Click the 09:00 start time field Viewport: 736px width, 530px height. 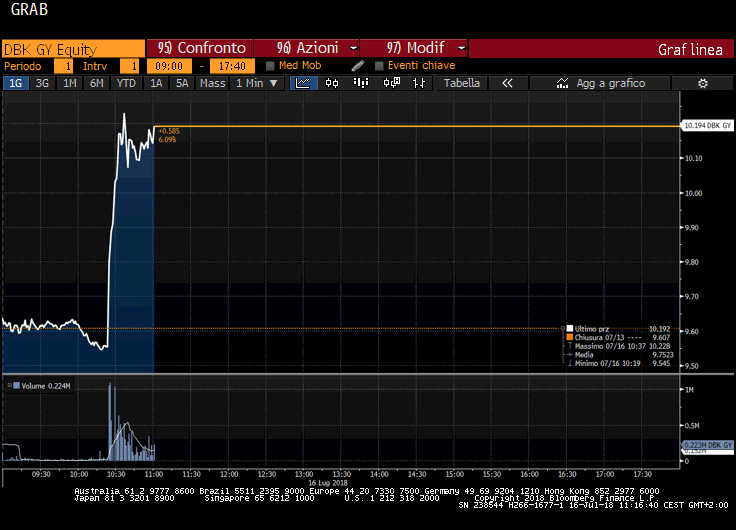coord(169,66)
